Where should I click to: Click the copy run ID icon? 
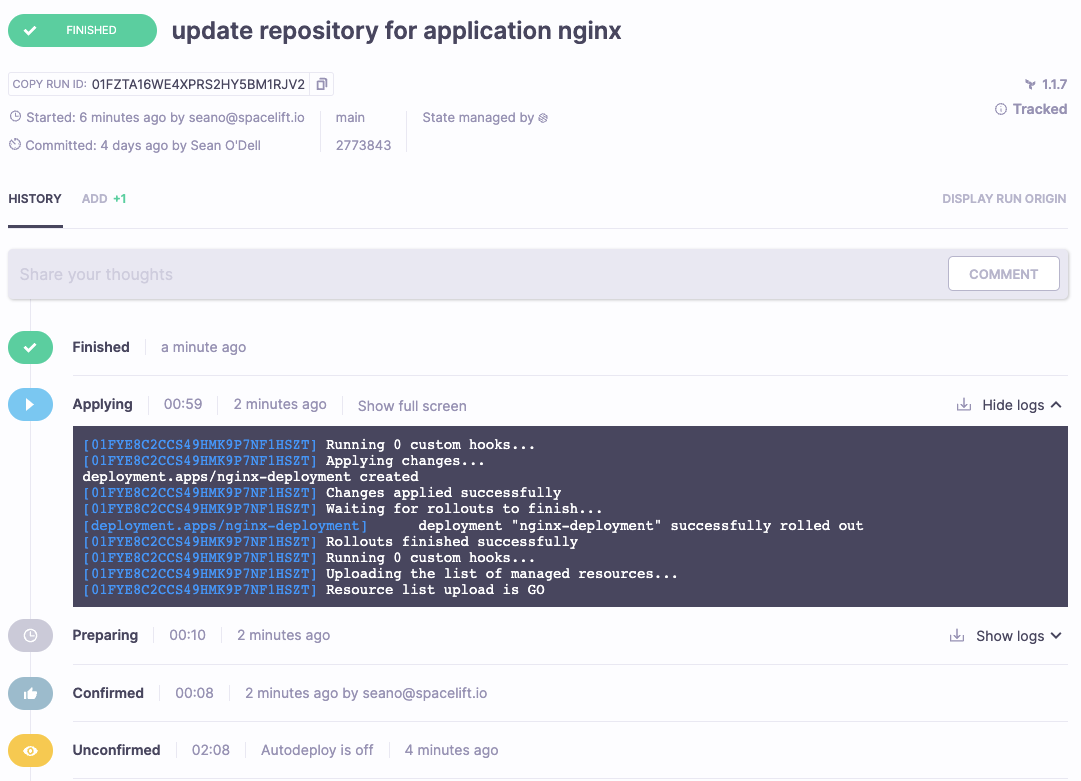click(322, 84)
